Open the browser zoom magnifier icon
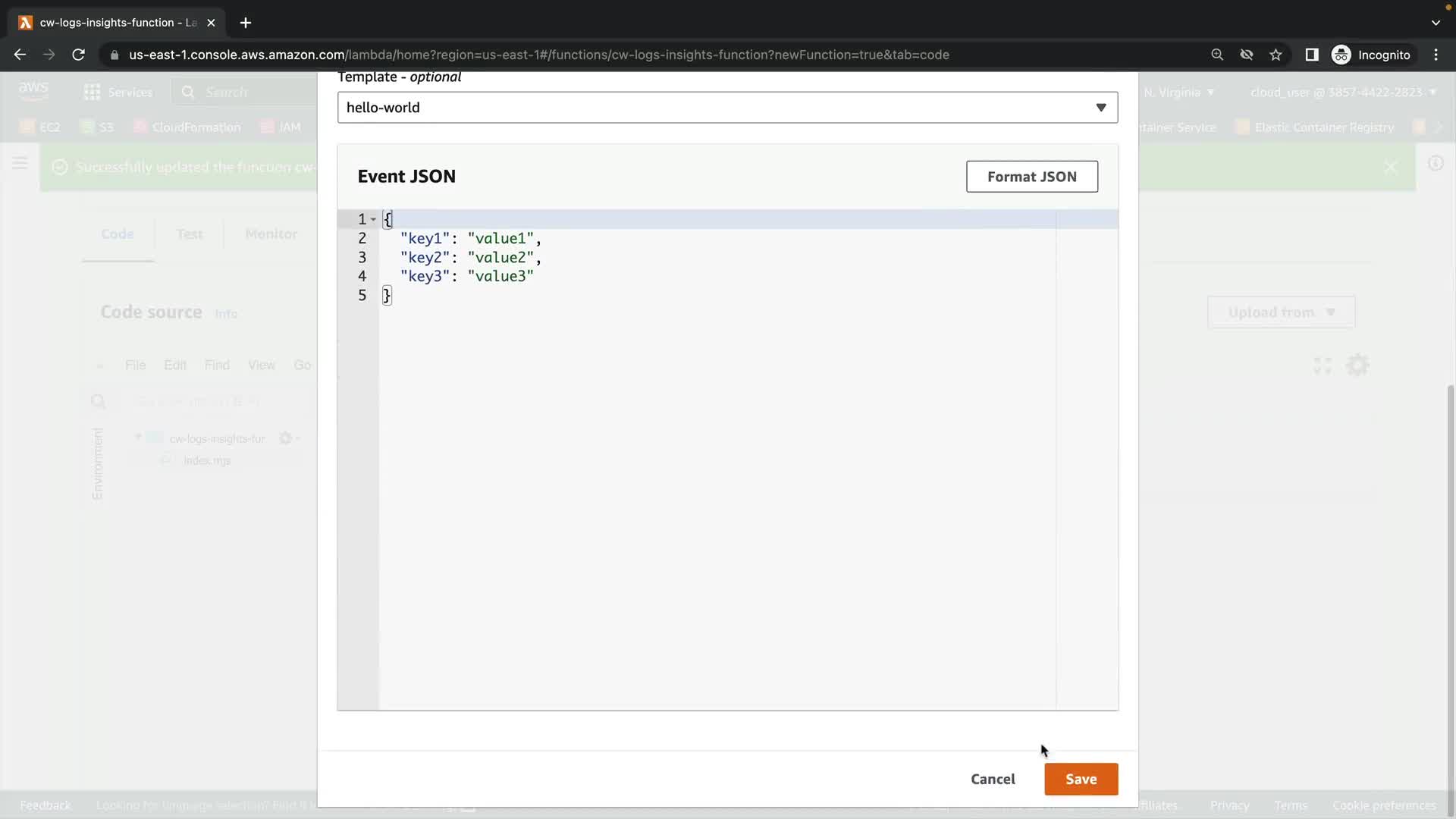The width and height of the screenshot is (1456, 819). pos(1217,55)
